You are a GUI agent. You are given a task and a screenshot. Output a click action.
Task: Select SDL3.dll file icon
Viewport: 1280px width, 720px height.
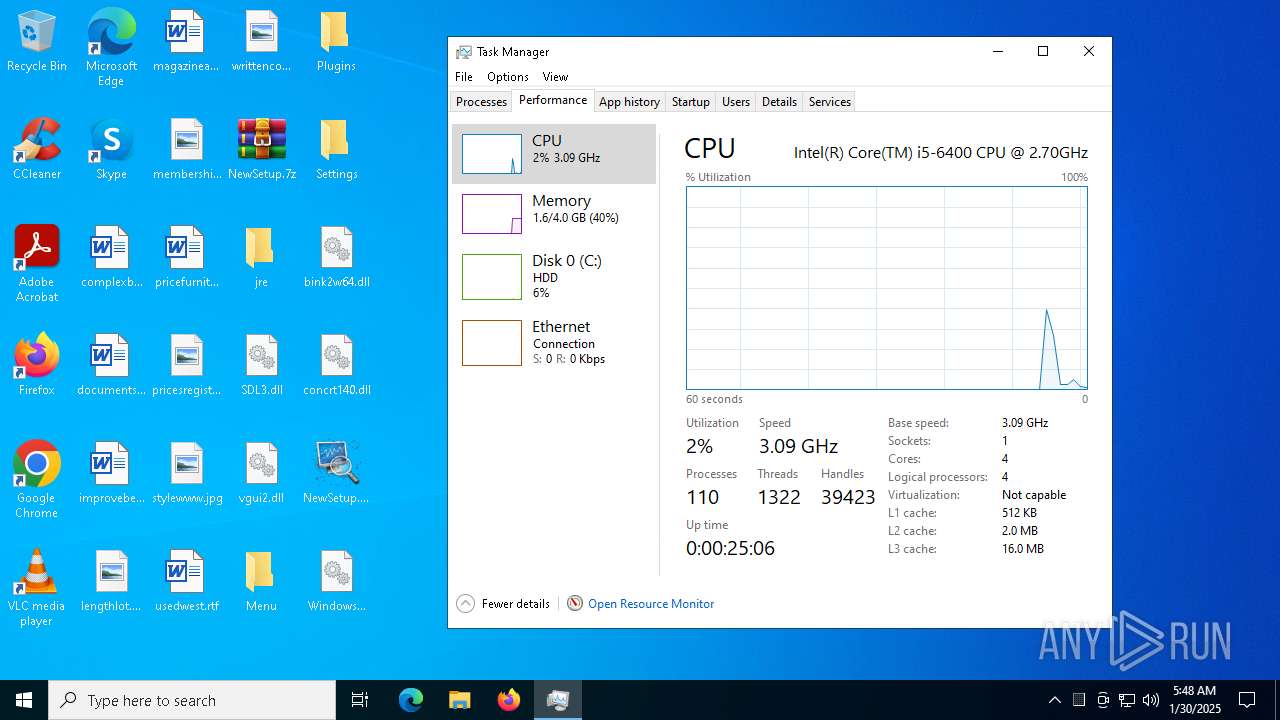click(262, 366)
